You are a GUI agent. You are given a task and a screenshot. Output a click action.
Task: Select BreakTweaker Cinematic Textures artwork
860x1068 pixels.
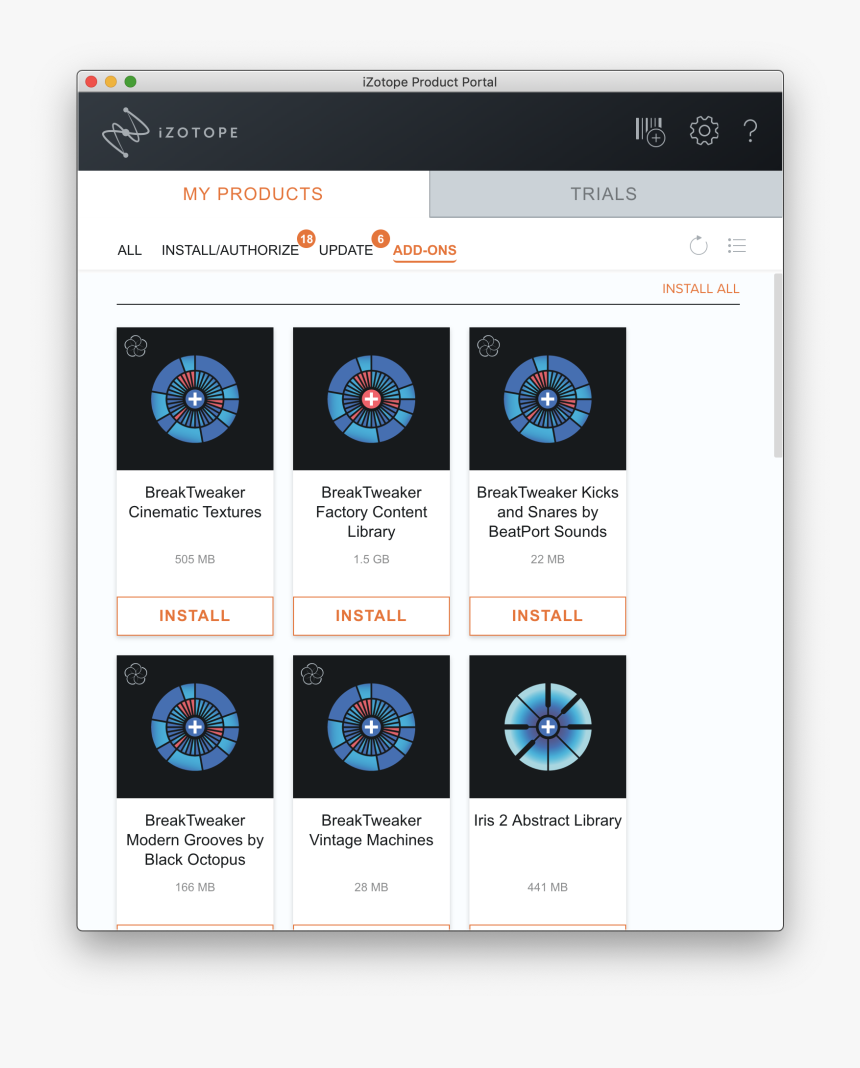[x=195, y=398]
